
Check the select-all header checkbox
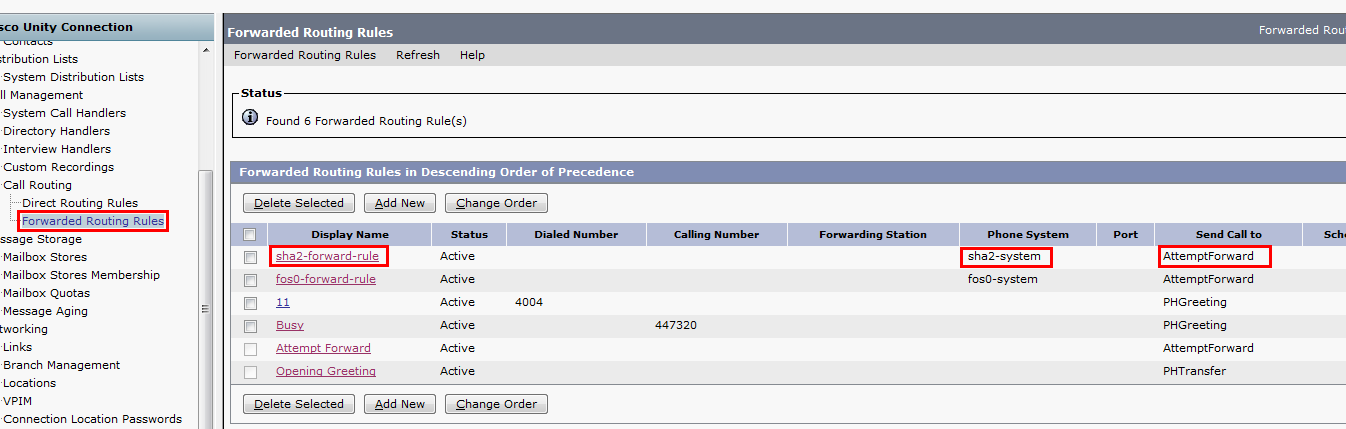tap(250, 235)
